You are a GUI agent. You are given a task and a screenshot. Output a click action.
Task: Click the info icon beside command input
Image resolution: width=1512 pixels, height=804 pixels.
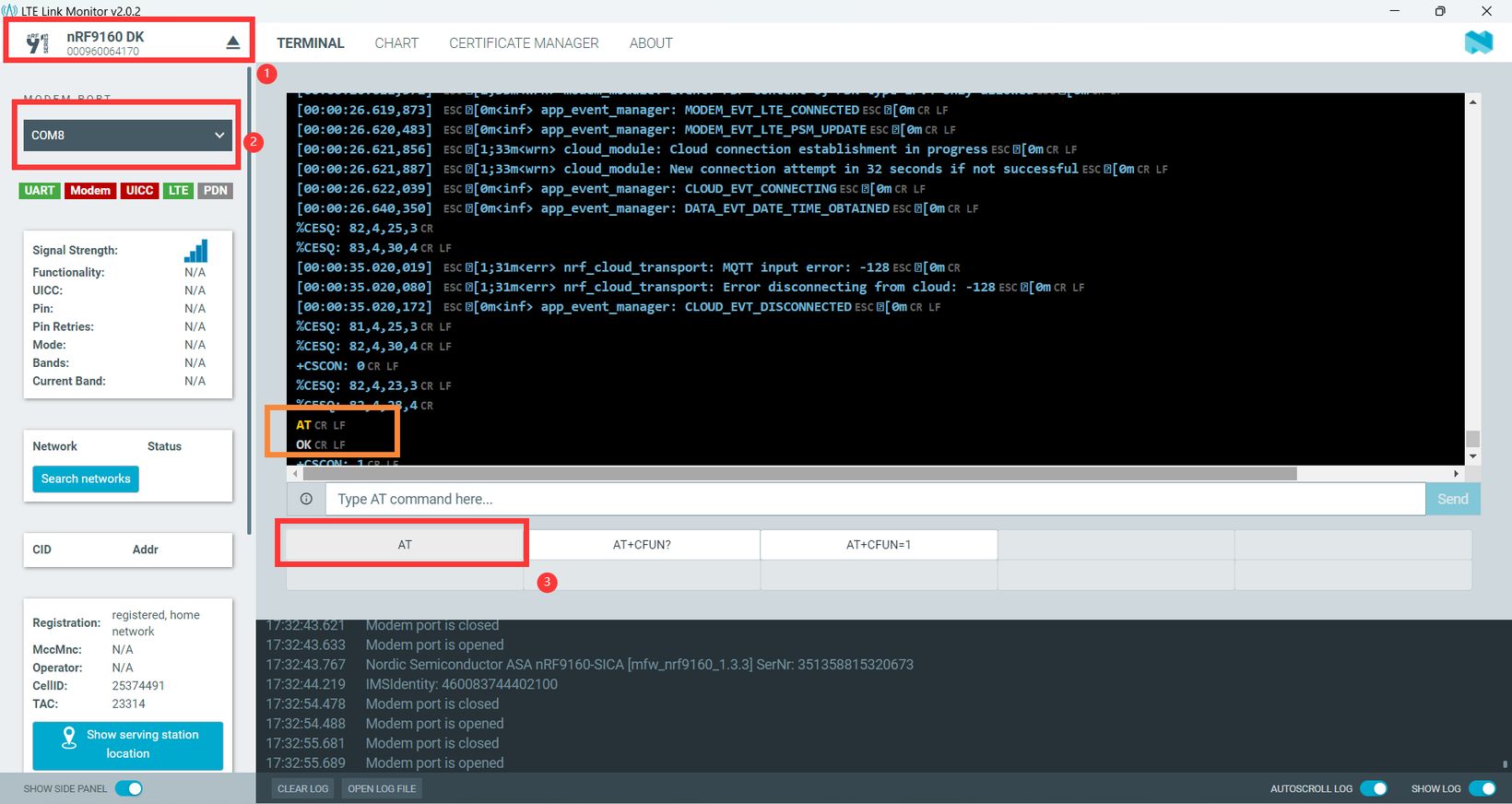pos(306,499)
